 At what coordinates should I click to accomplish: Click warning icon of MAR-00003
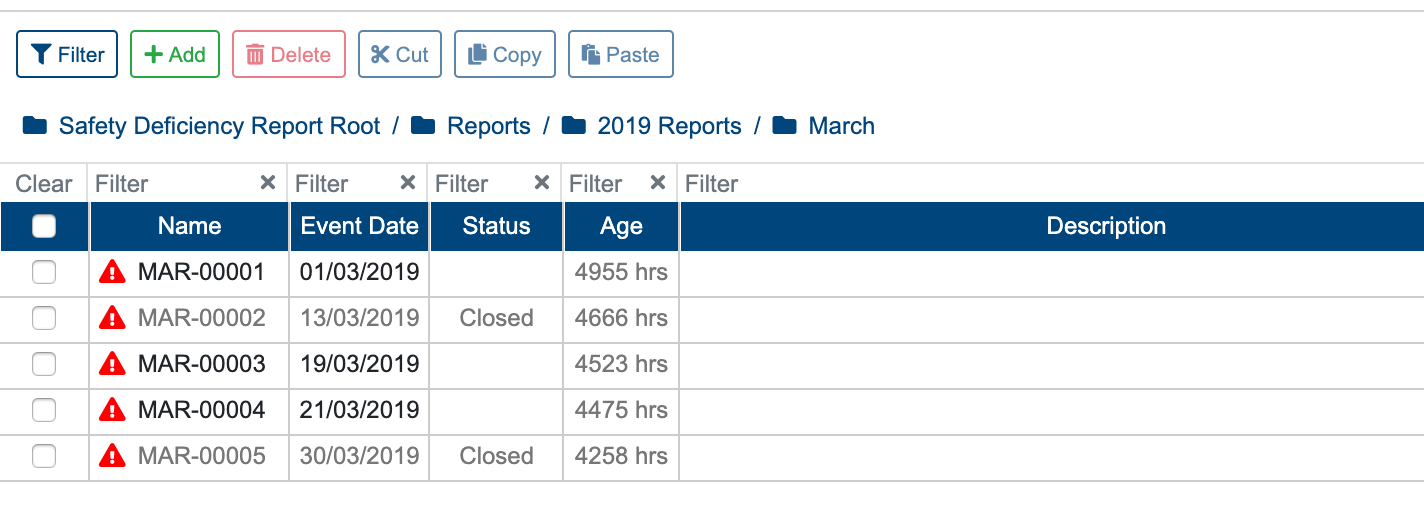click(x=113, y=363)
